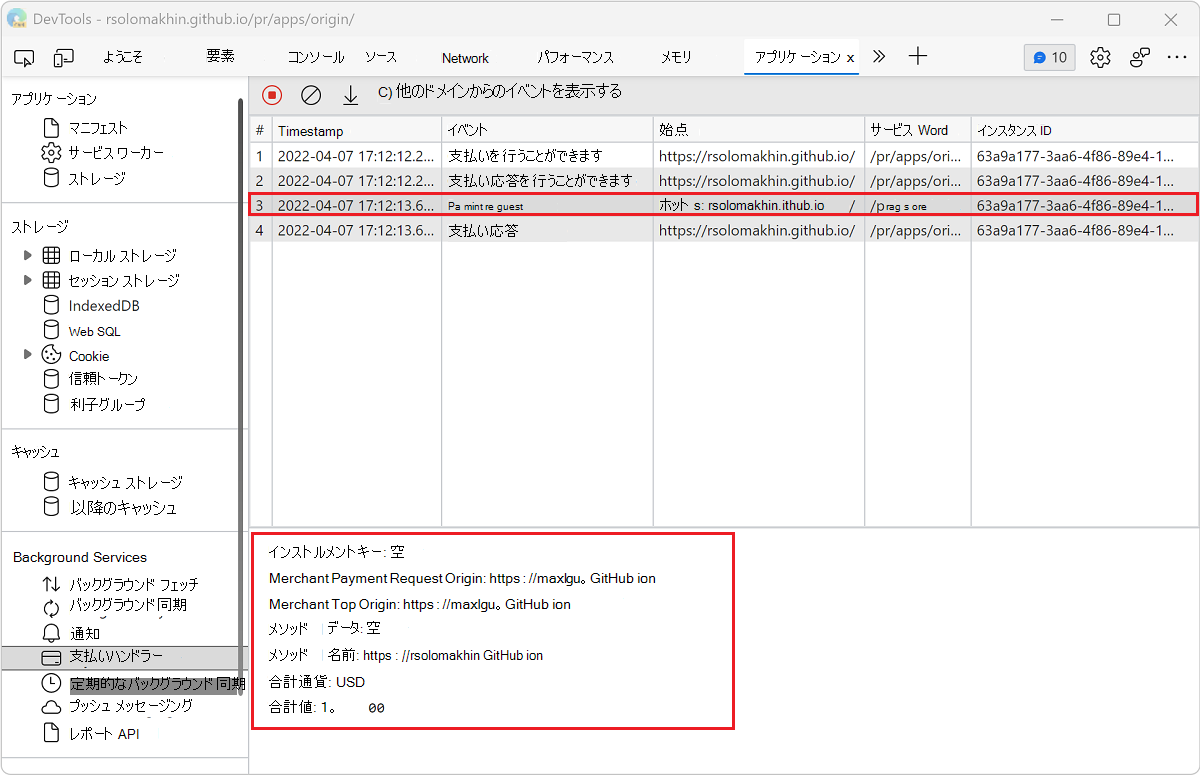Expand セッション ストレージ tree node
Viewport: 1200px width, 775px height.
point(27,280)
